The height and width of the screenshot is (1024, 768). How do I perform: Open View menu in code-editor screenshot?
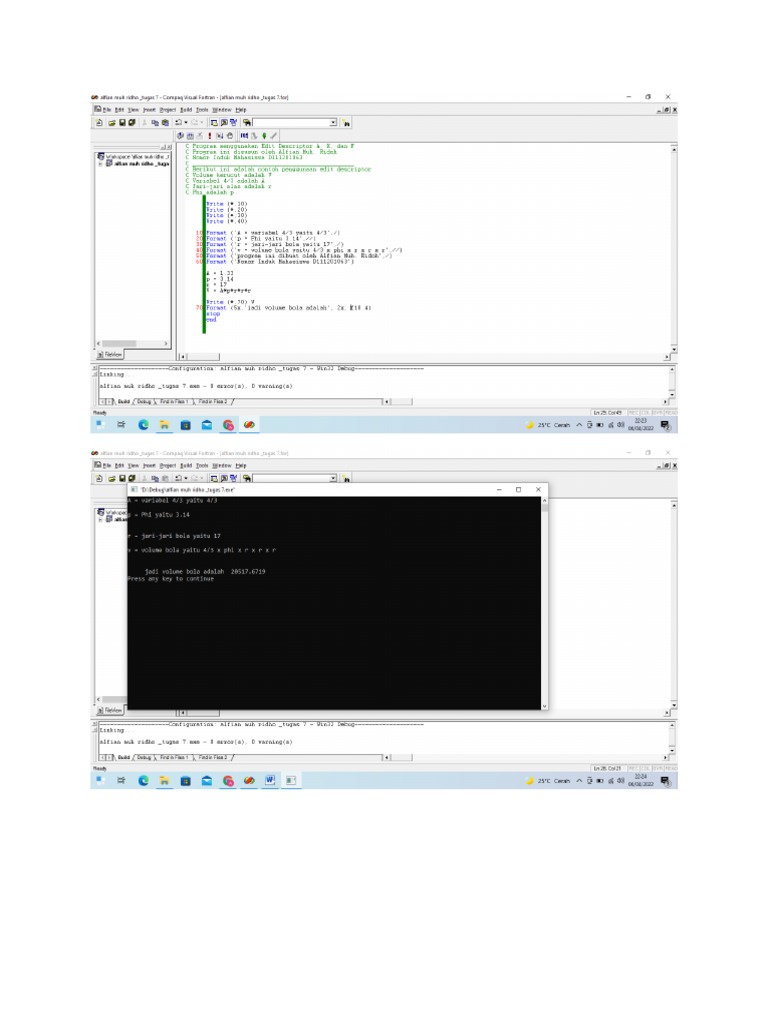click(133, 110)
